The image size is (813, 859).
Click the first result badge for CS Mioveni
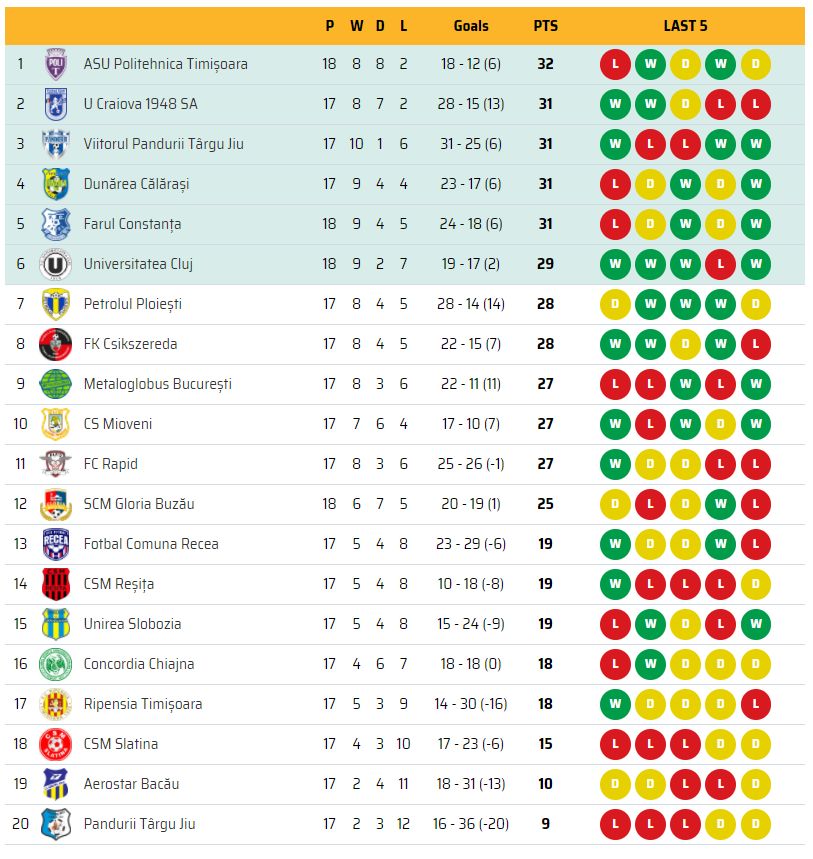pyautogui.click(x=615, y=424)
